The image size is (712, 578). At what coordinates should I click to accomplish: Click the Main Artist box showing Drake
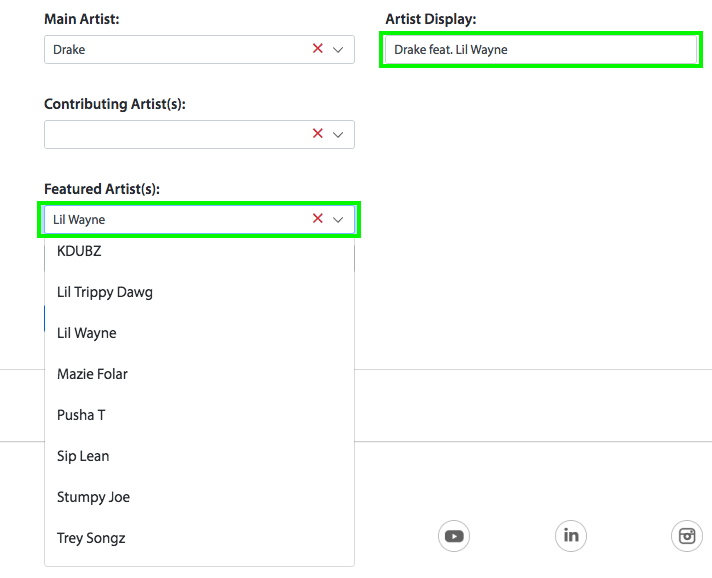pyautogui.click(x=199, y=49)
